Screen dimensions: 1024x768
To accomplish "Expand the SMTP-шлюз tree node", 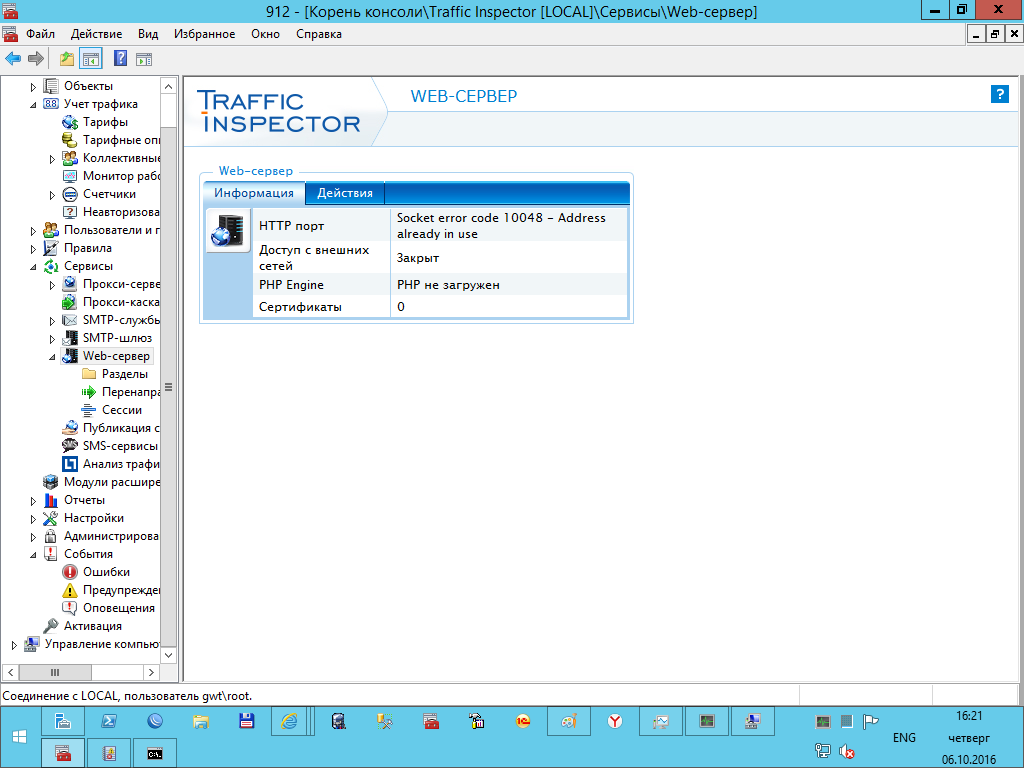I will click(x=52, y=339).
